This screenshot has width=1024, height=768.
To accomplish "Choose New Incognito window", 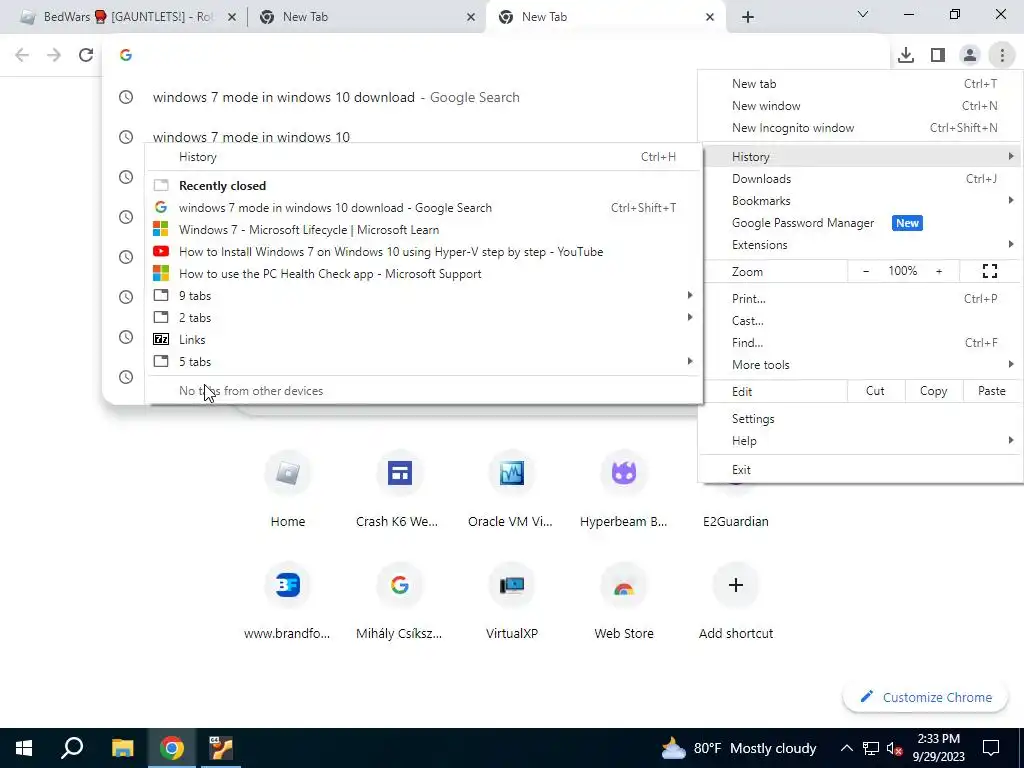I will (x=861, y=128).
